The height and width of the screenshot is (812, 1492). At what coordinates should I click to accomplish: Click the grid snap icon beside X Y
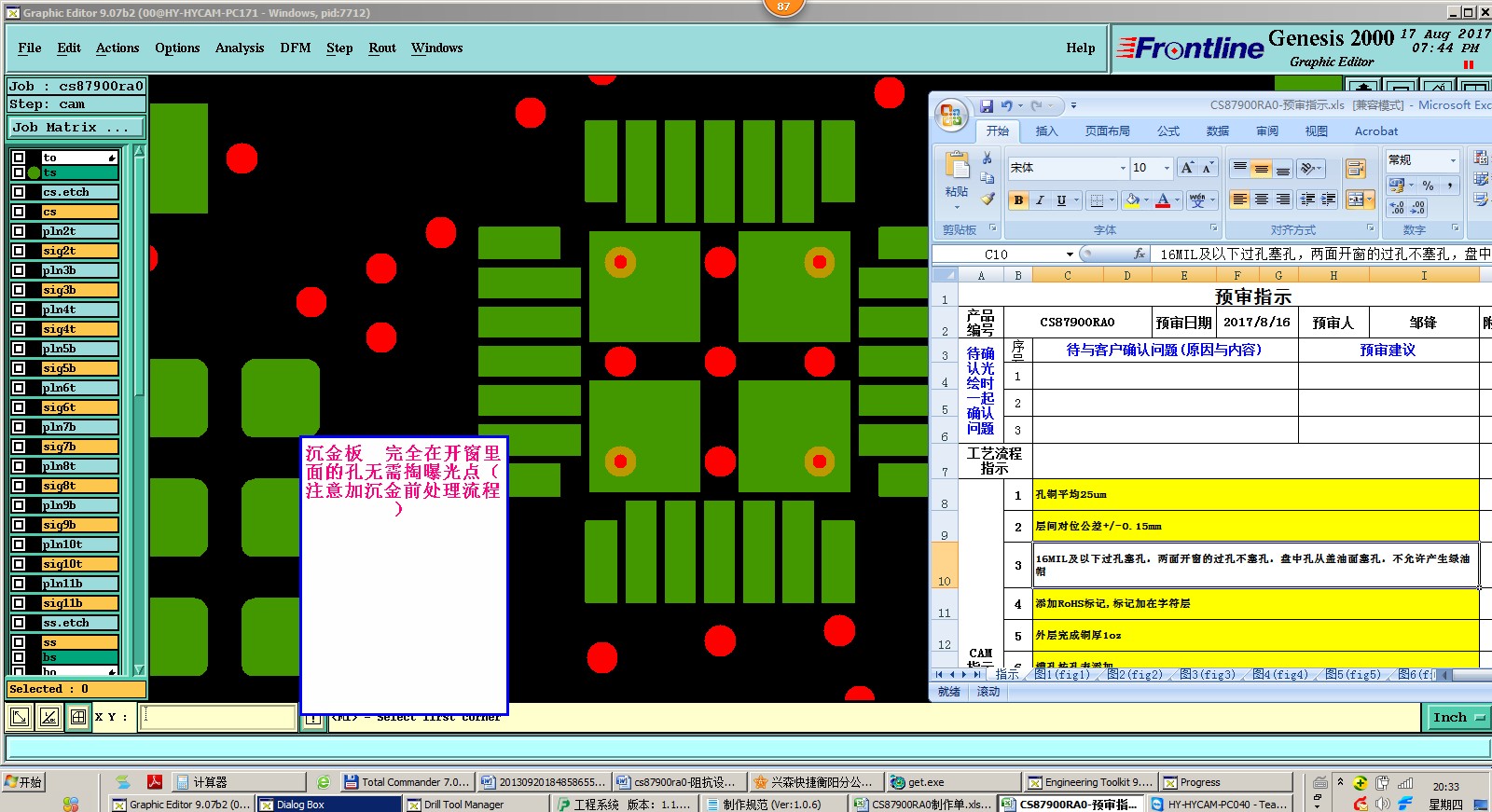pyautogui.click(x=78, y=716)
